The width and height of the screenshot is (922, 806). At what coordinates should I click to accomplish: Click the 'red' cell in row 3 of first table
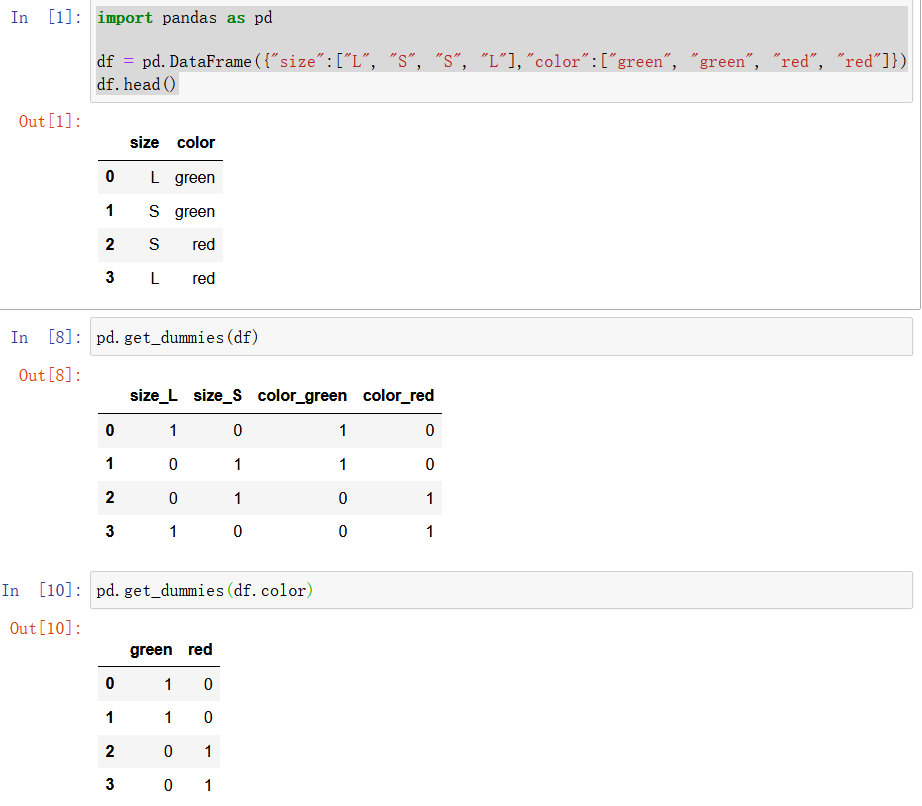(x=203, y=279)
